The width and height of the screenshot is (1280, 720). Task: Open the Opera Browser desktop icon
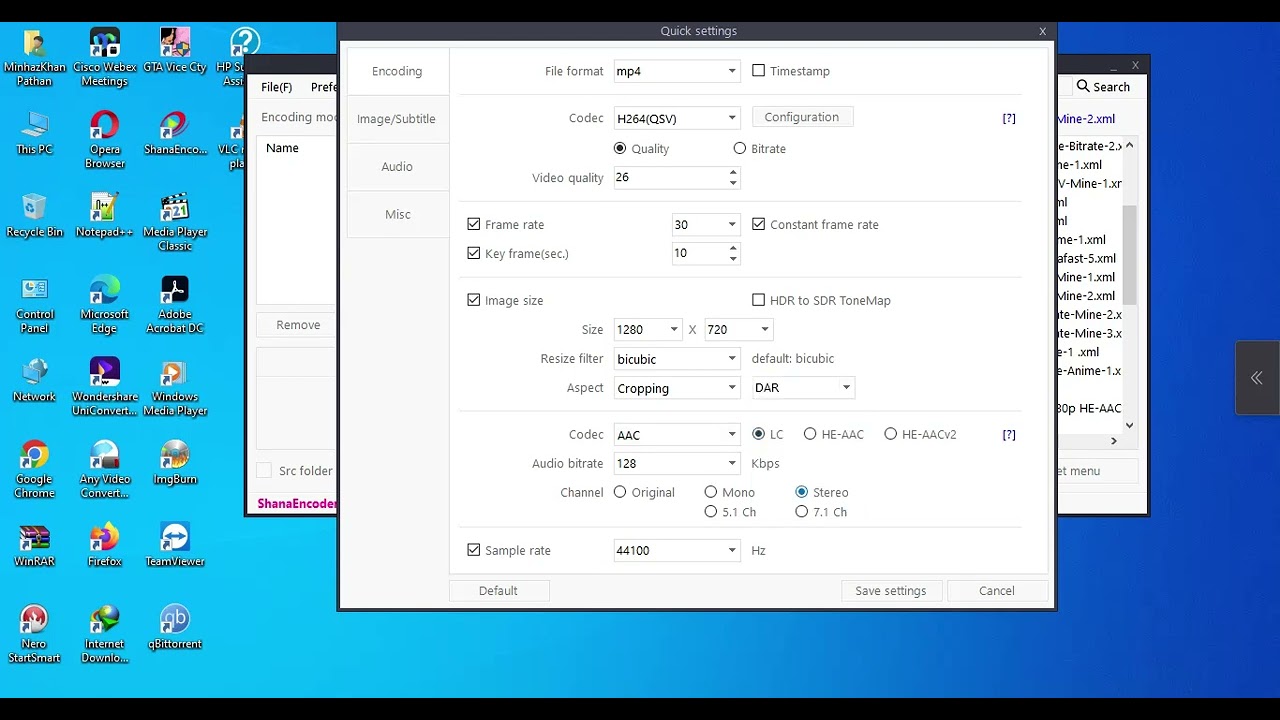click(x=104, y=139)
